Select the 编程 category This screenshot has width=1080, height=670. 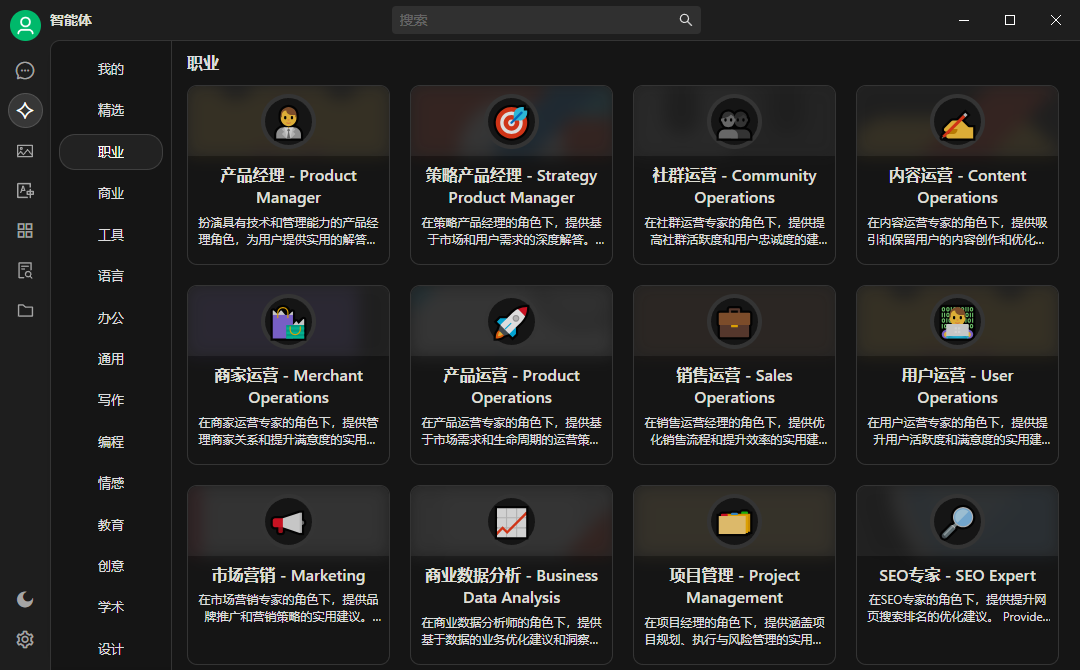click(x=111, y=442)
